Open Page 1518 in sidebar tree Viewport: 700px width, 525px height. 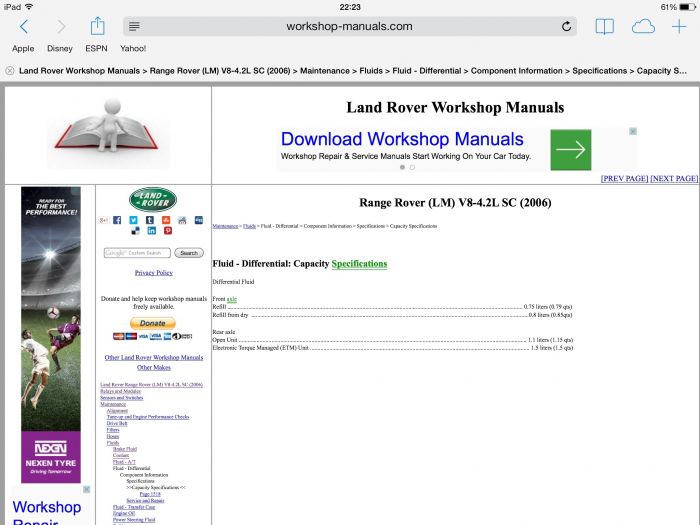pos(150,494)
